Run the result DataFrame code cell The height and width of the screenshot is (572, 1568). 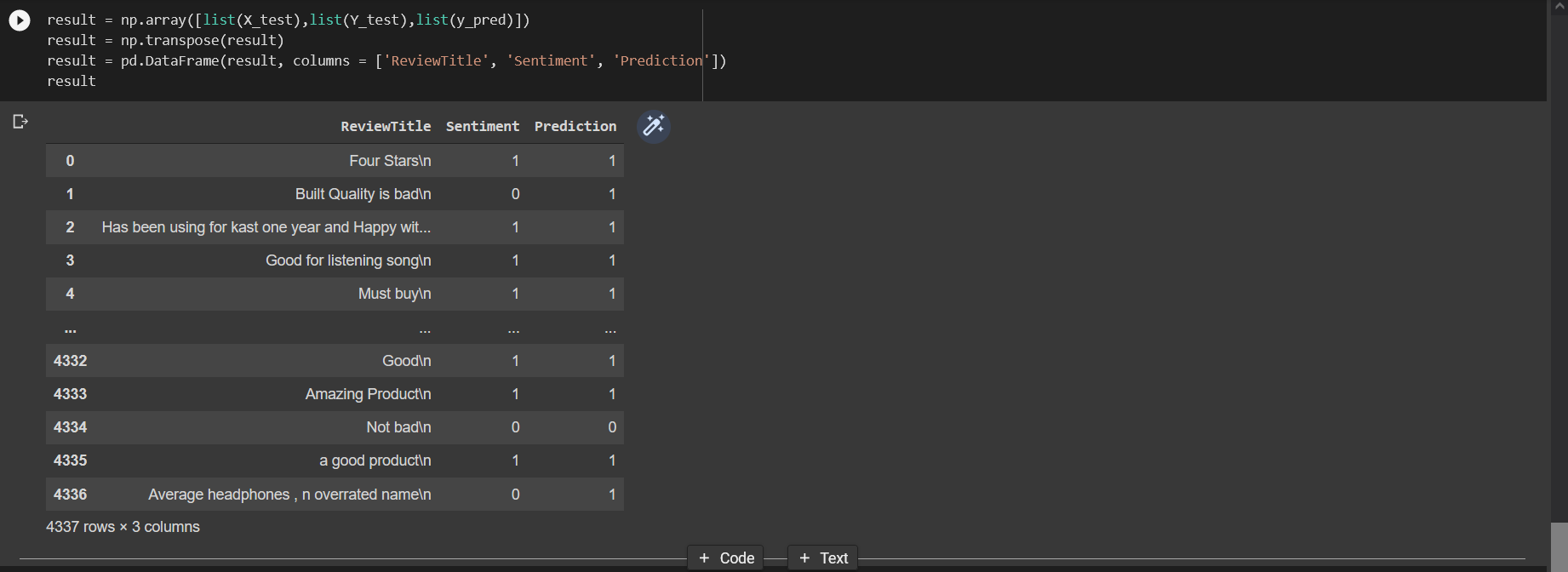[x=19, y=20]
